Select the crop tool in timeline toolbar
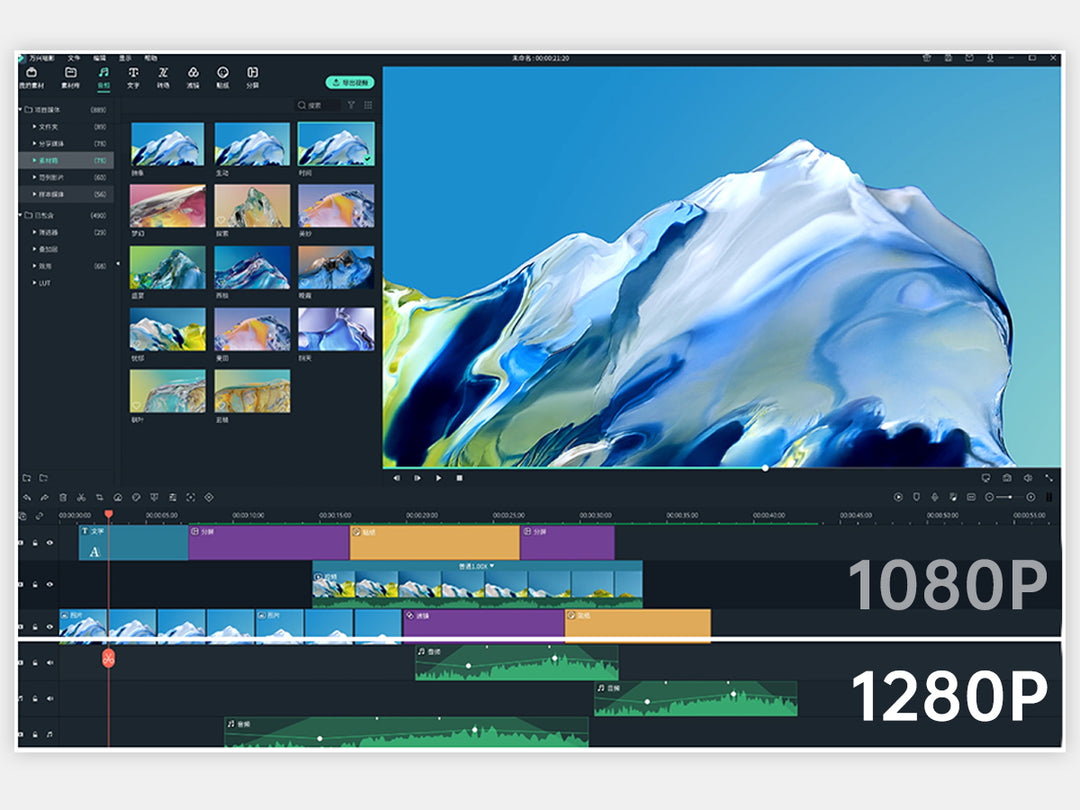 [100, 497]
